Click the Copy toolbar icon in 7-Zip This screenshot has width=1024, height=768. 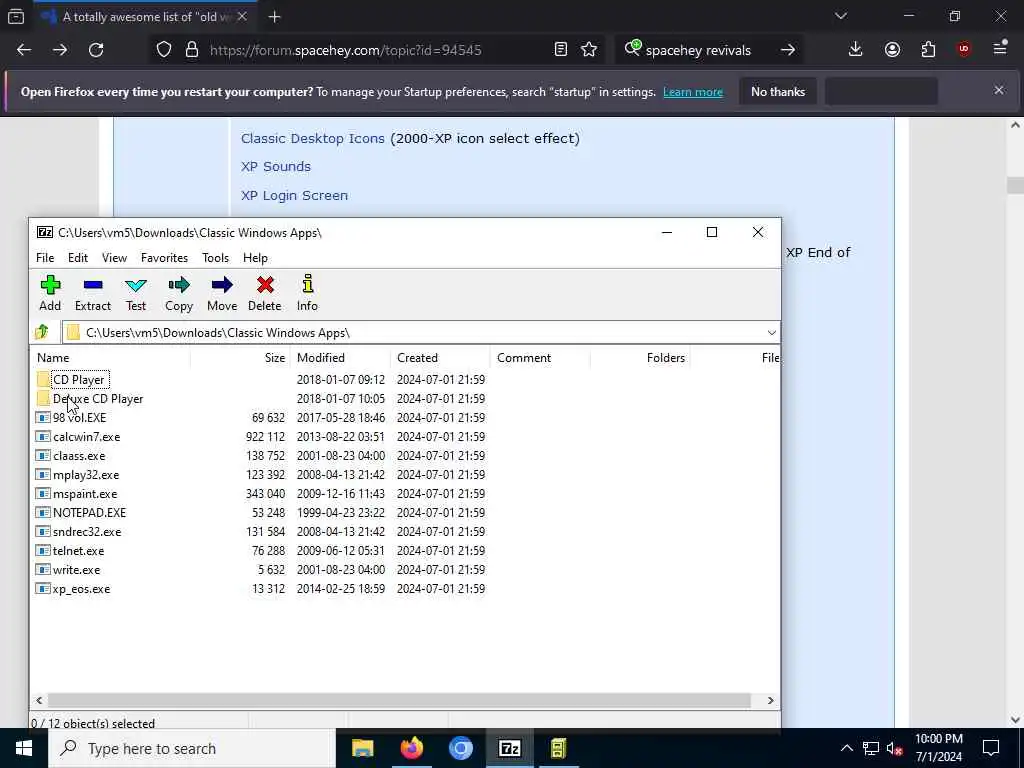(179, 293)
